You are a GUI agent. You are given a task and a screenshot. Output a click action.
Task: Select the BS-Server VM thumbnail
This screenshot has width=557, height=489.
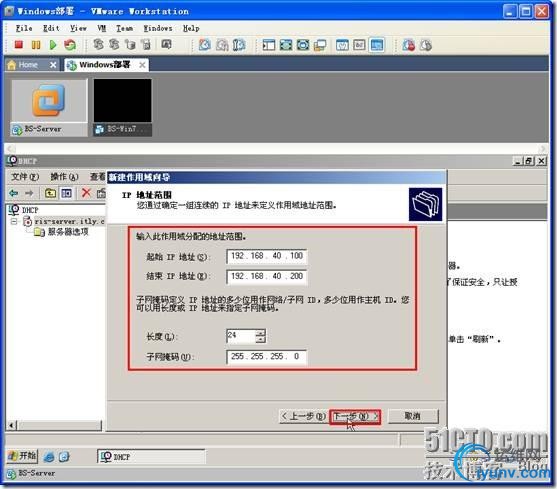(49, 108)
